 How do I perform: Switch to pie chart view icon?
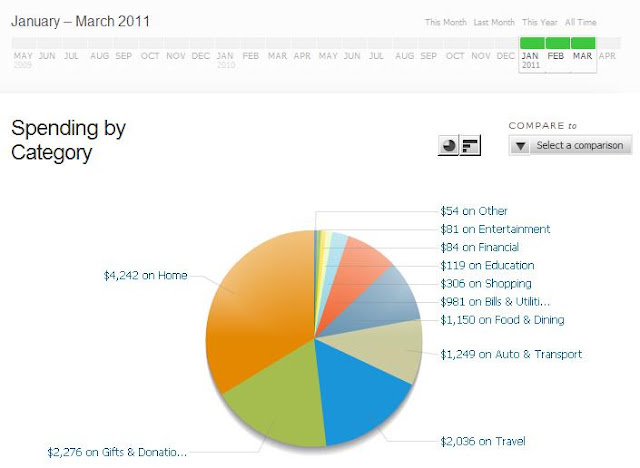point(448,145)
